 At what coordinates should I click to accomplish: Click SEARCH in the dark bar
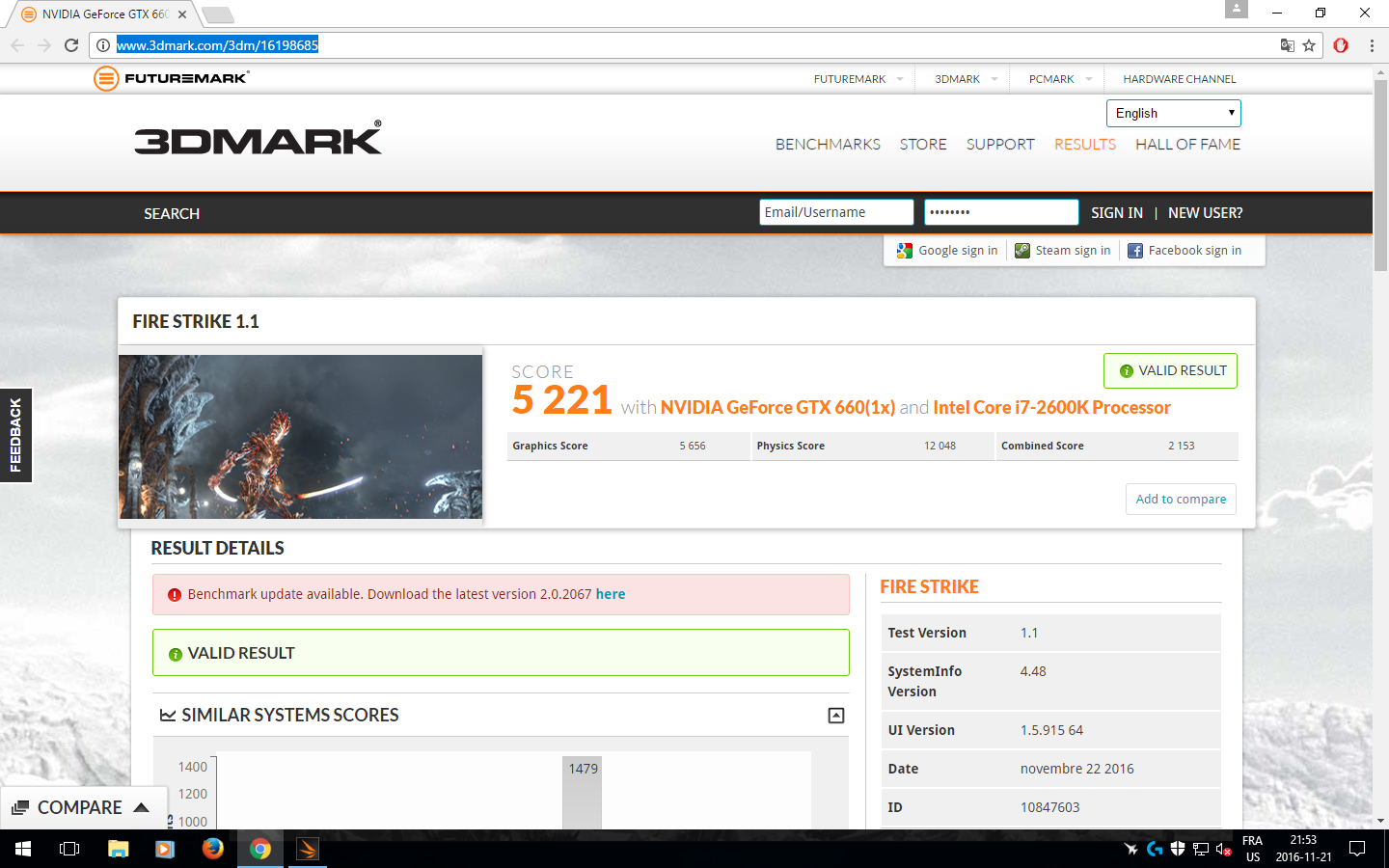pyautogui.click(x=172, y=214)
